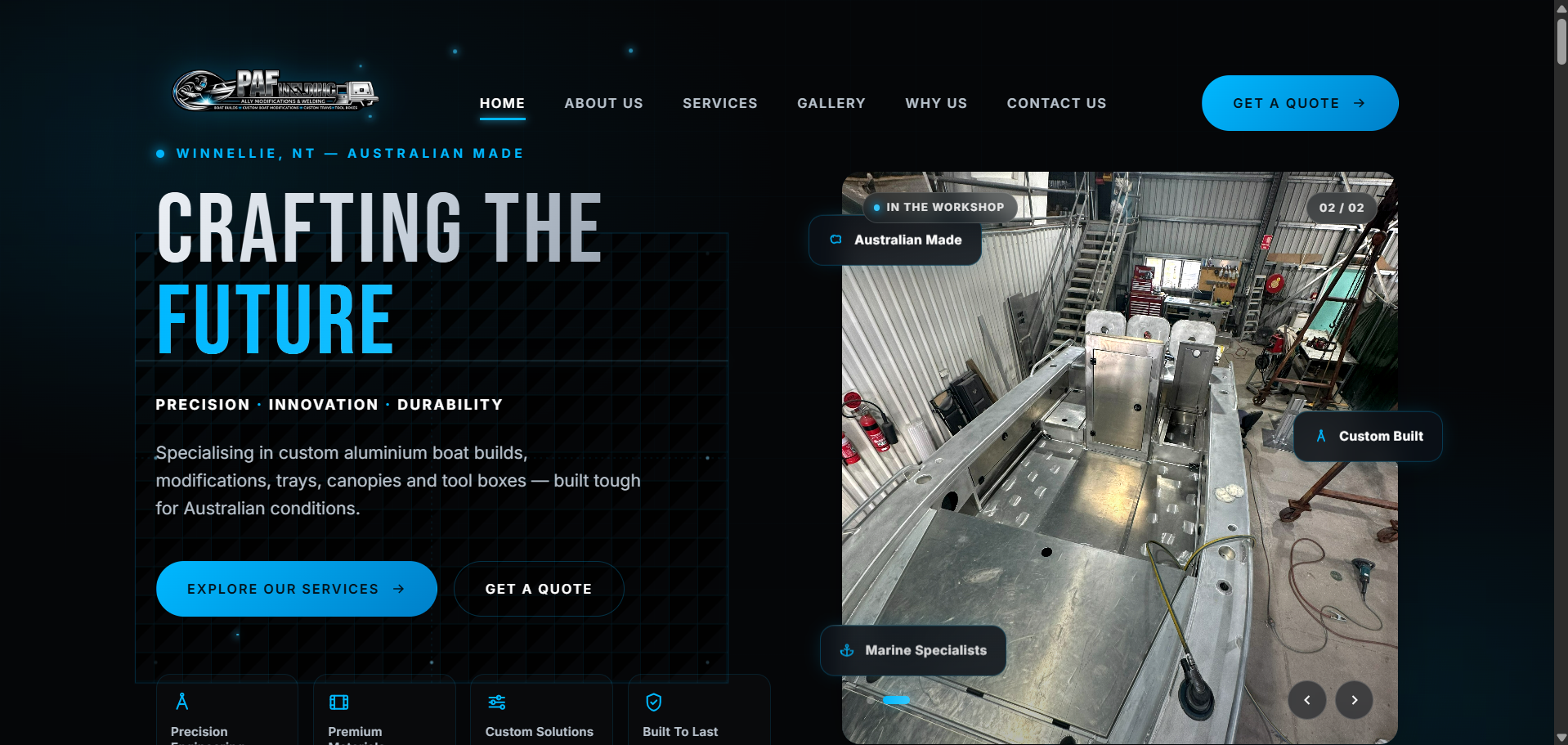The image size is (1568, 745).
Task: Click the scrollbar down arrow
Action: coord(1561,738)
